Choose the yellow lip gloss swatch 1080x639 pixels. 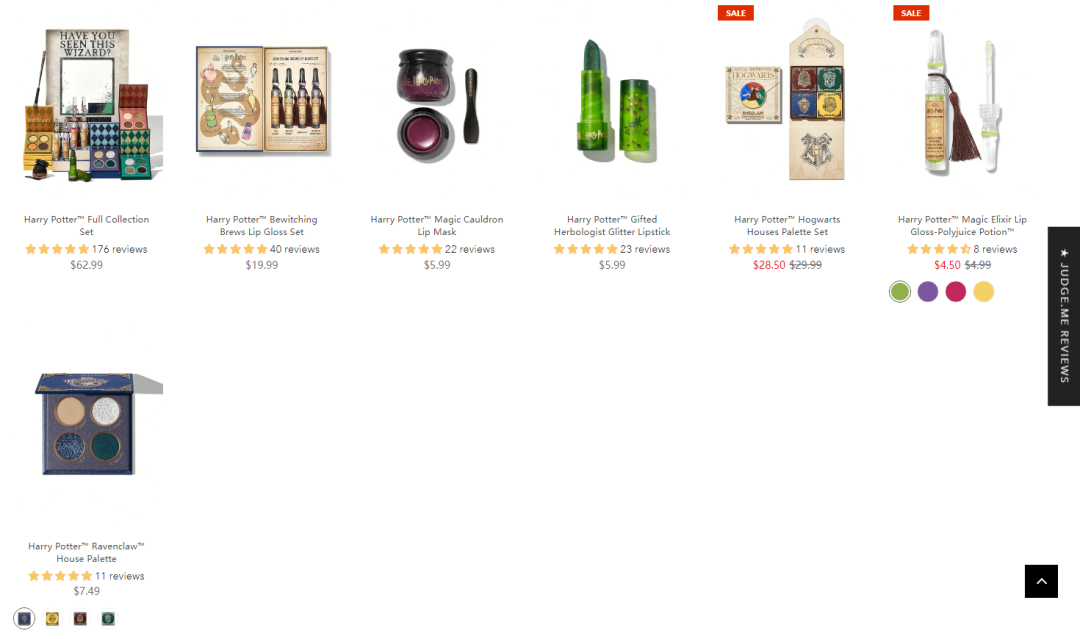[x=984, y=291]
